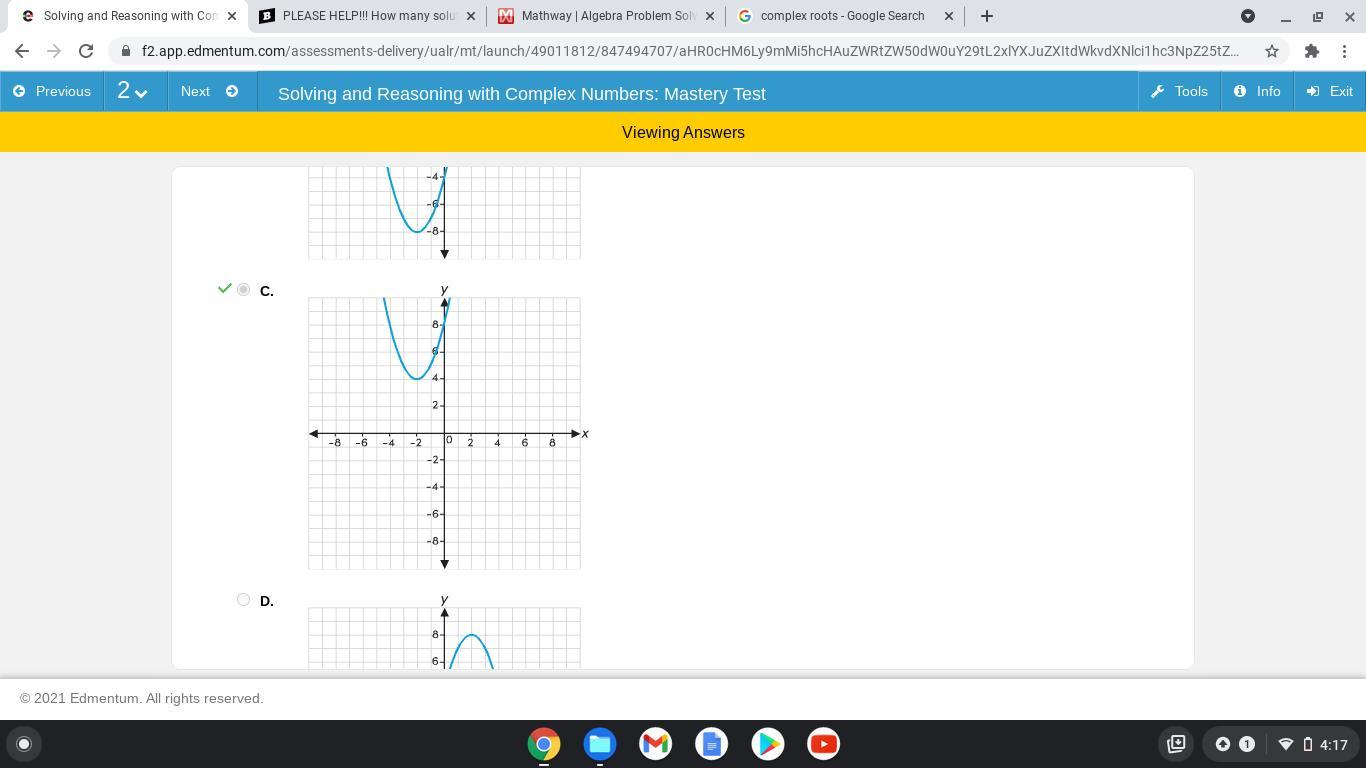
Task: Open Google Chrome from the shelf
Action: [544, 744]
